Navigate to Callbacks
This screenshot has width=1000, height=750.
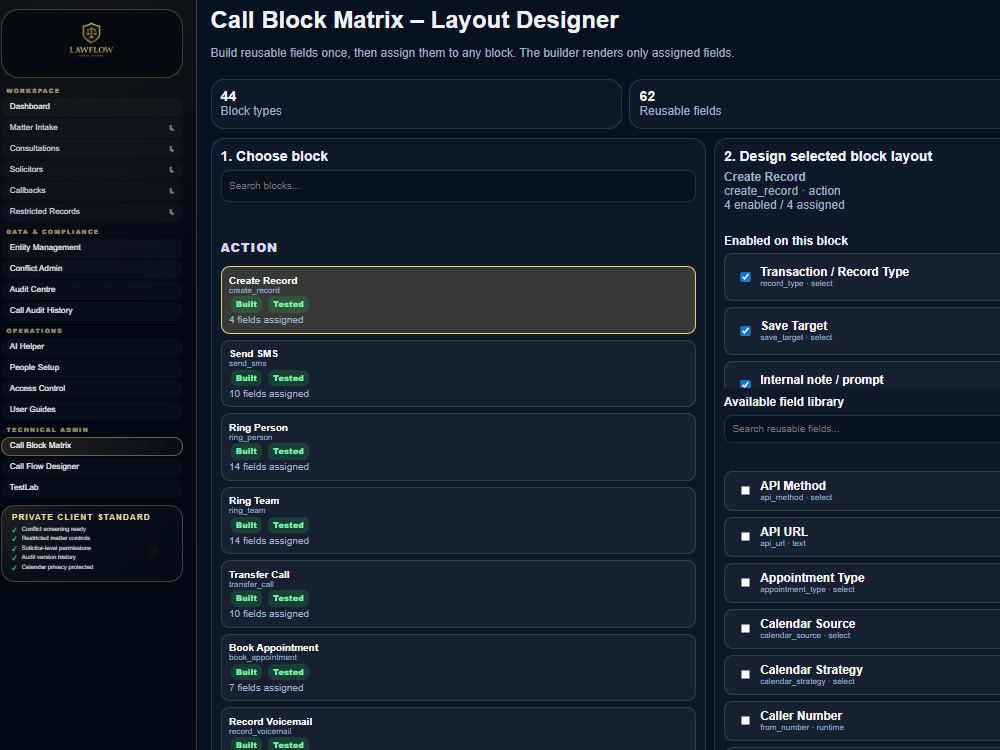pyautogui.click(x=92, y=191)
